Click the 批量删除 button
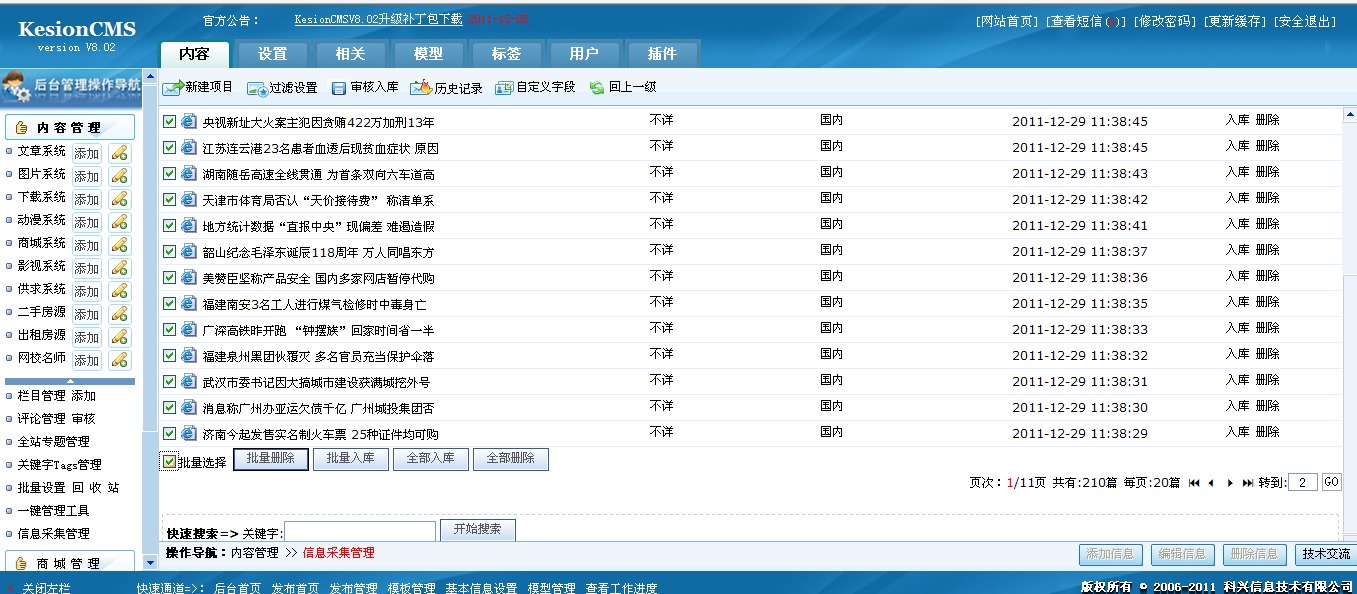The height and width of the screenshot is (594, 1357). pos(271,459)
